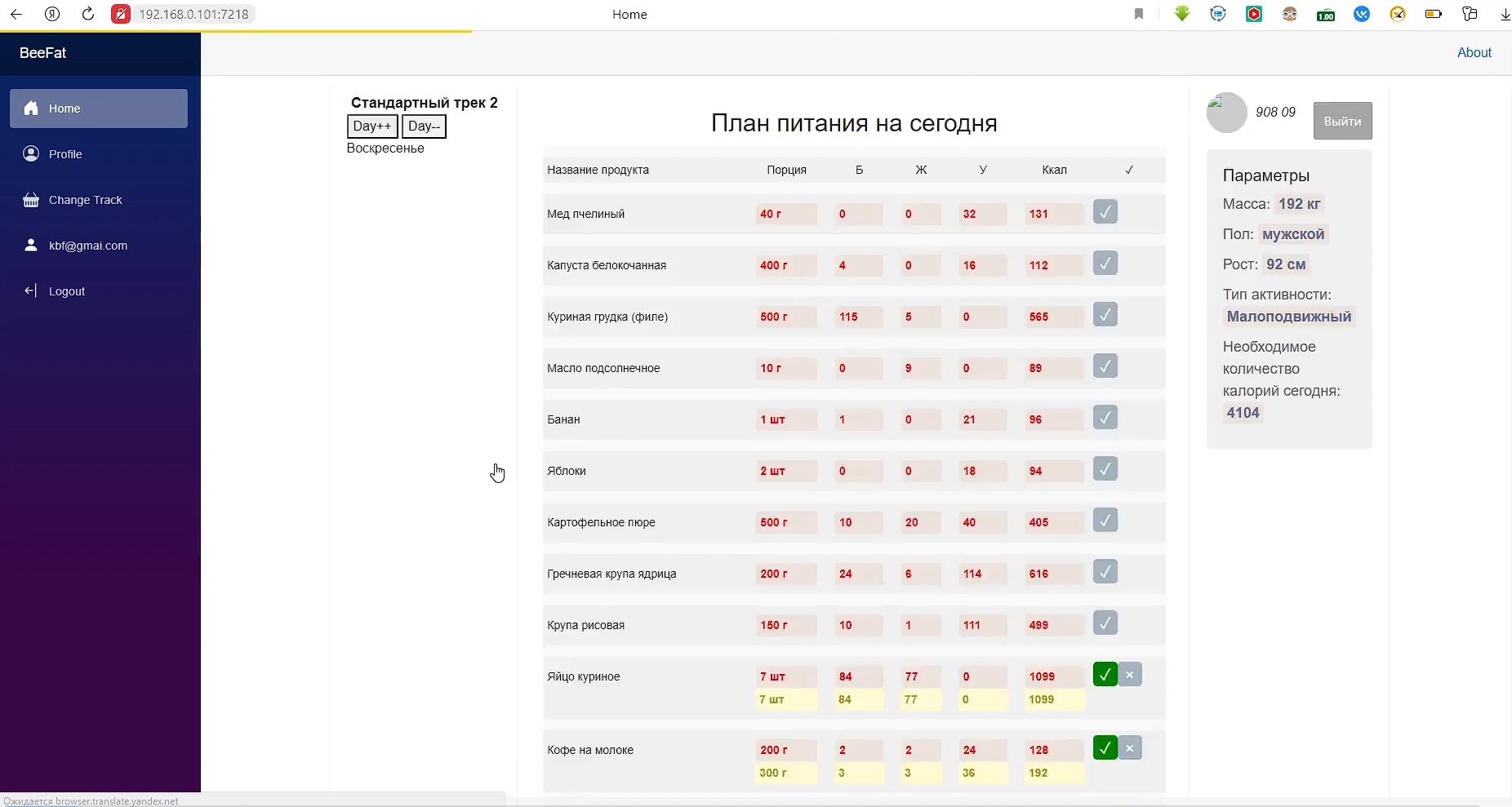Click the gray user avatar circle
Screen dimensions: 1512x807
coord(1227,113)
